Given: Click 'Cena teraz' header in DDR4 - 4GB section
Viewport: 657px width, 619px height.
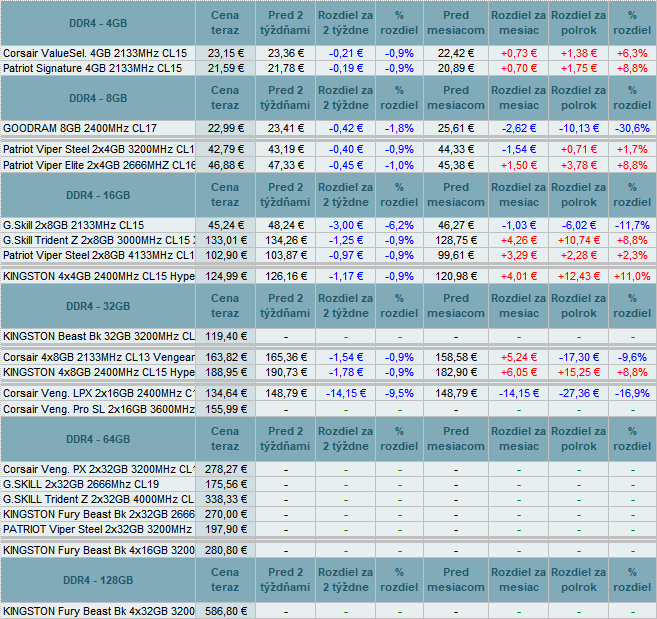Looking at the screenshot, I should (225, 23).
